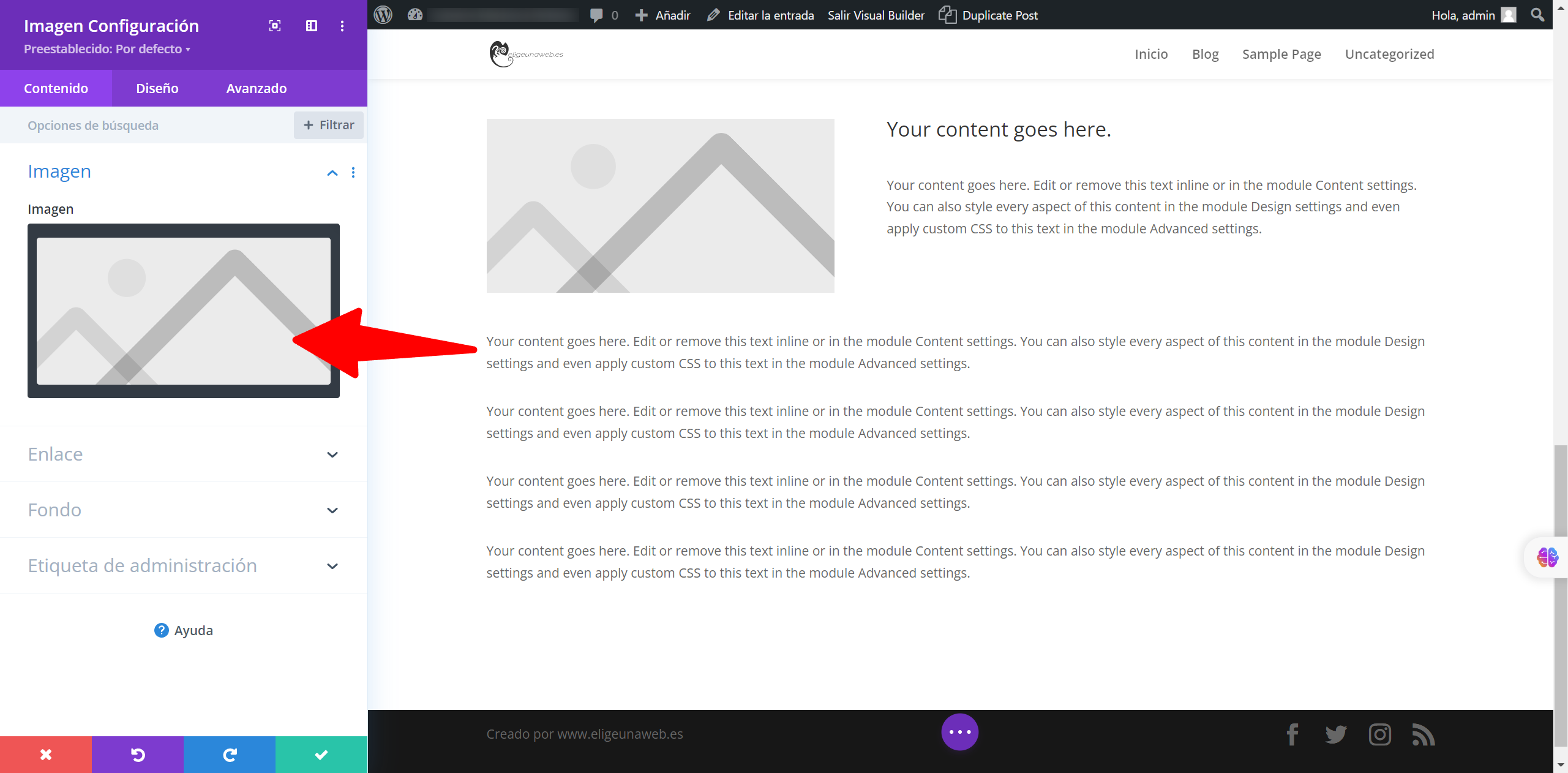Open the settings panel three-dot menu
Viewport: 1568px width, 773px height.
342,26
